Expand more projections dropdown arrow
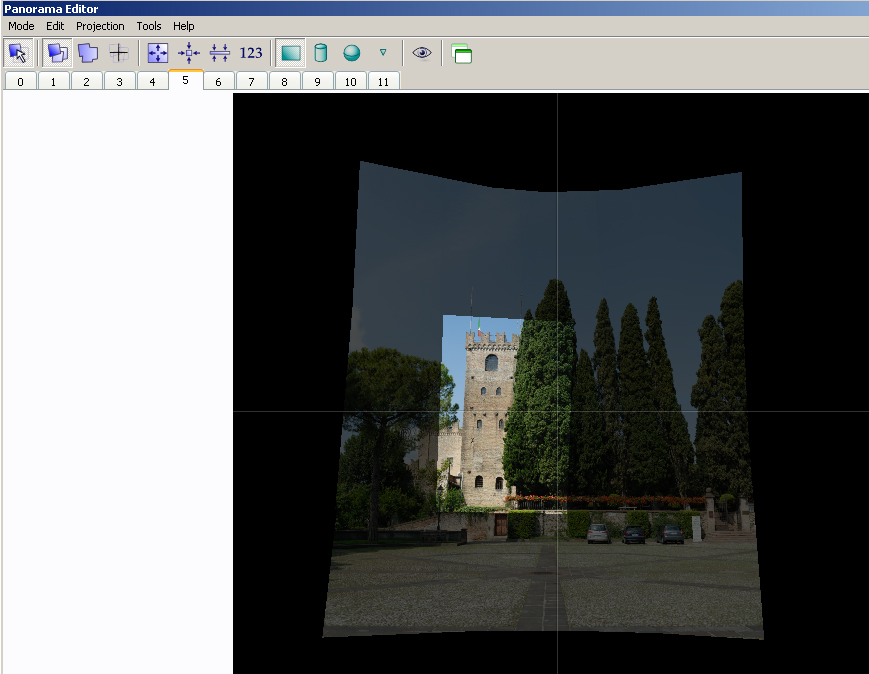The width and height of the screenshot is (869, 674). tap(382, 53)
